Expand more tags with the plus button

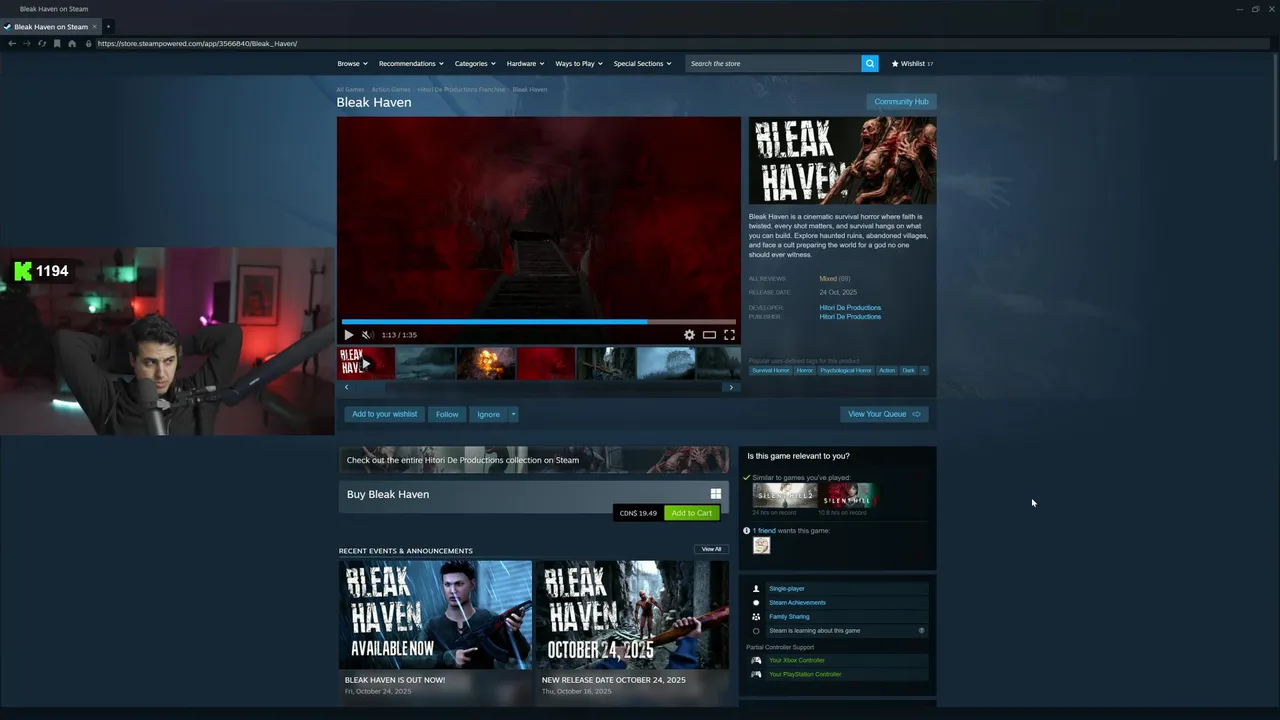tap(923, 370)
